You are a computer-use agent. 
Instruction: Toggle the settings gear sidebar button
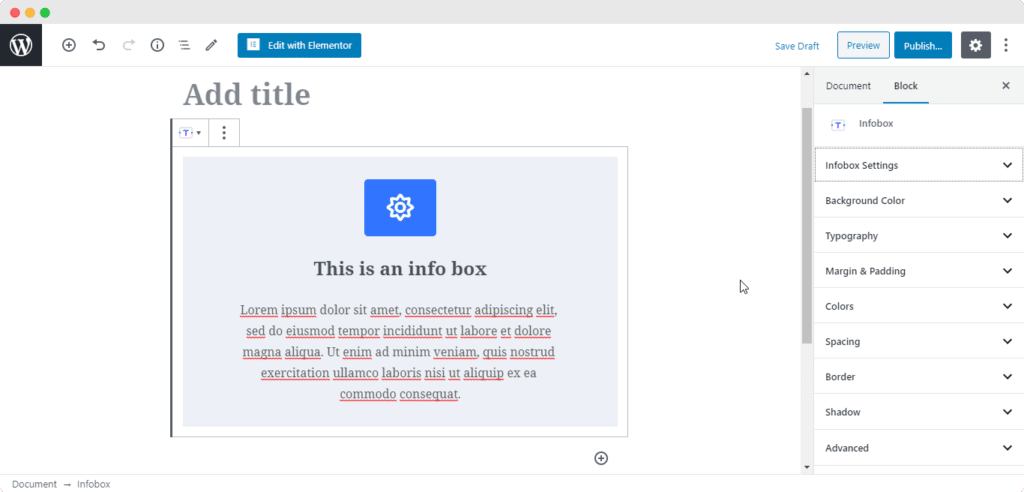(976, 45)
